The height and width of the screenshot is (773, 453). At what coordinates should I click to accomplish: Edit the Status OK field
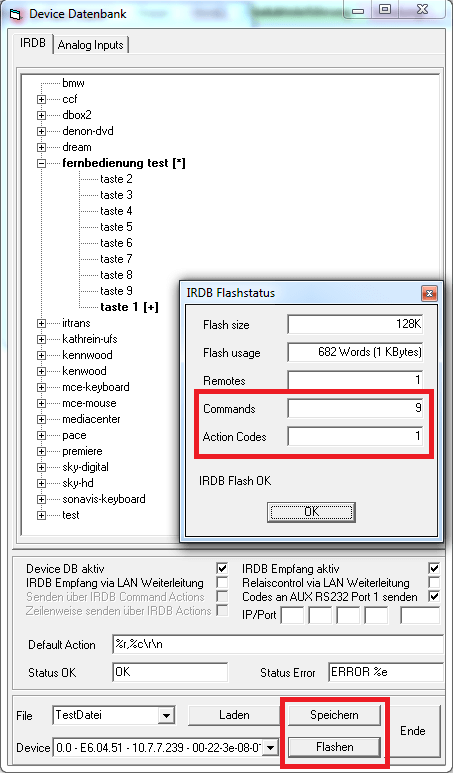pyautogui.click(x=171, y=672)
